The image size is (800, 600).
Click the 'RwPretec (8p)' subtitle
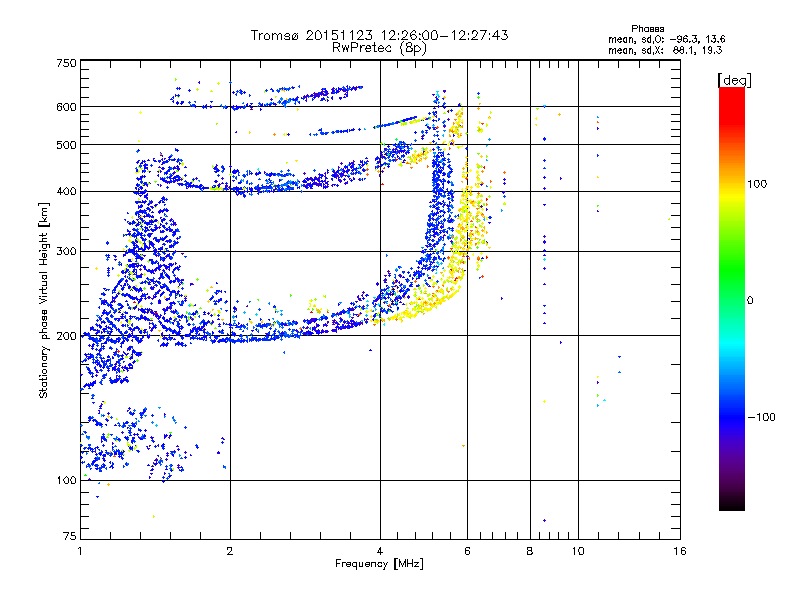point(379,48)
